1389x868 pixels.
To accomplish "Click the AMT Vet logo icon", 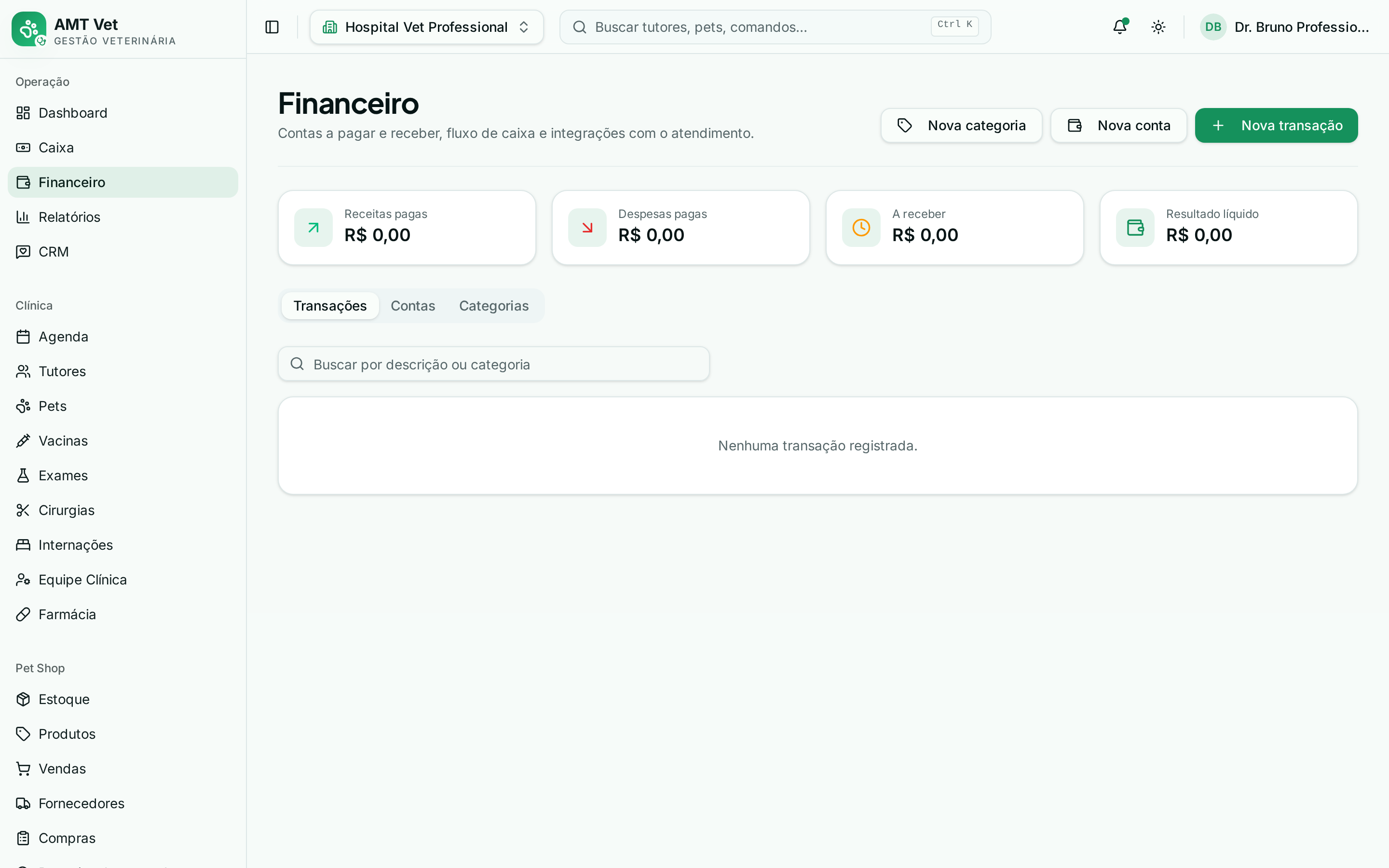I will click(29, 29).
